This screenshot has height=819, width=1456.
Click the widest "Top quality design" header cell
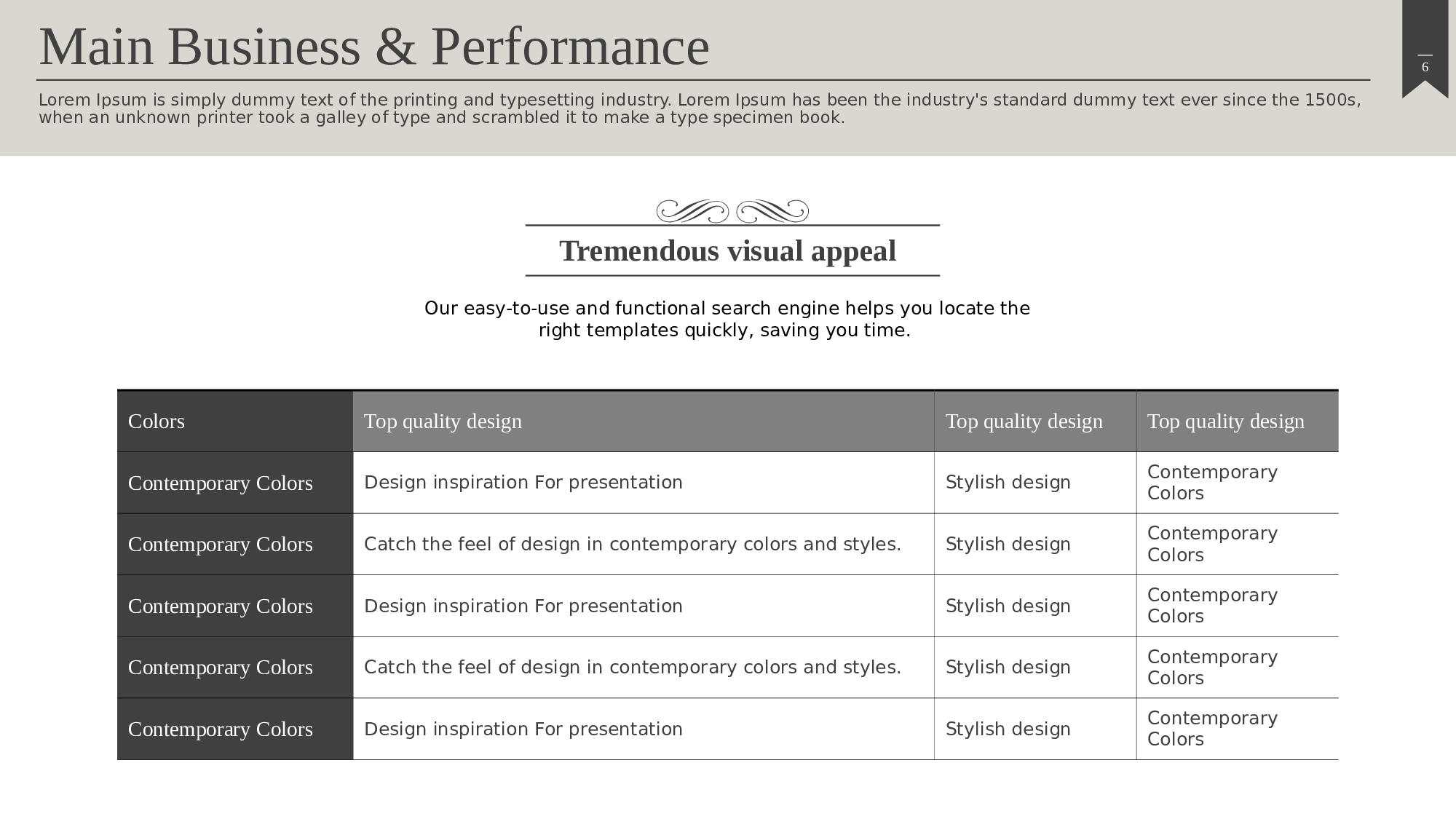[x=643, y=422]
